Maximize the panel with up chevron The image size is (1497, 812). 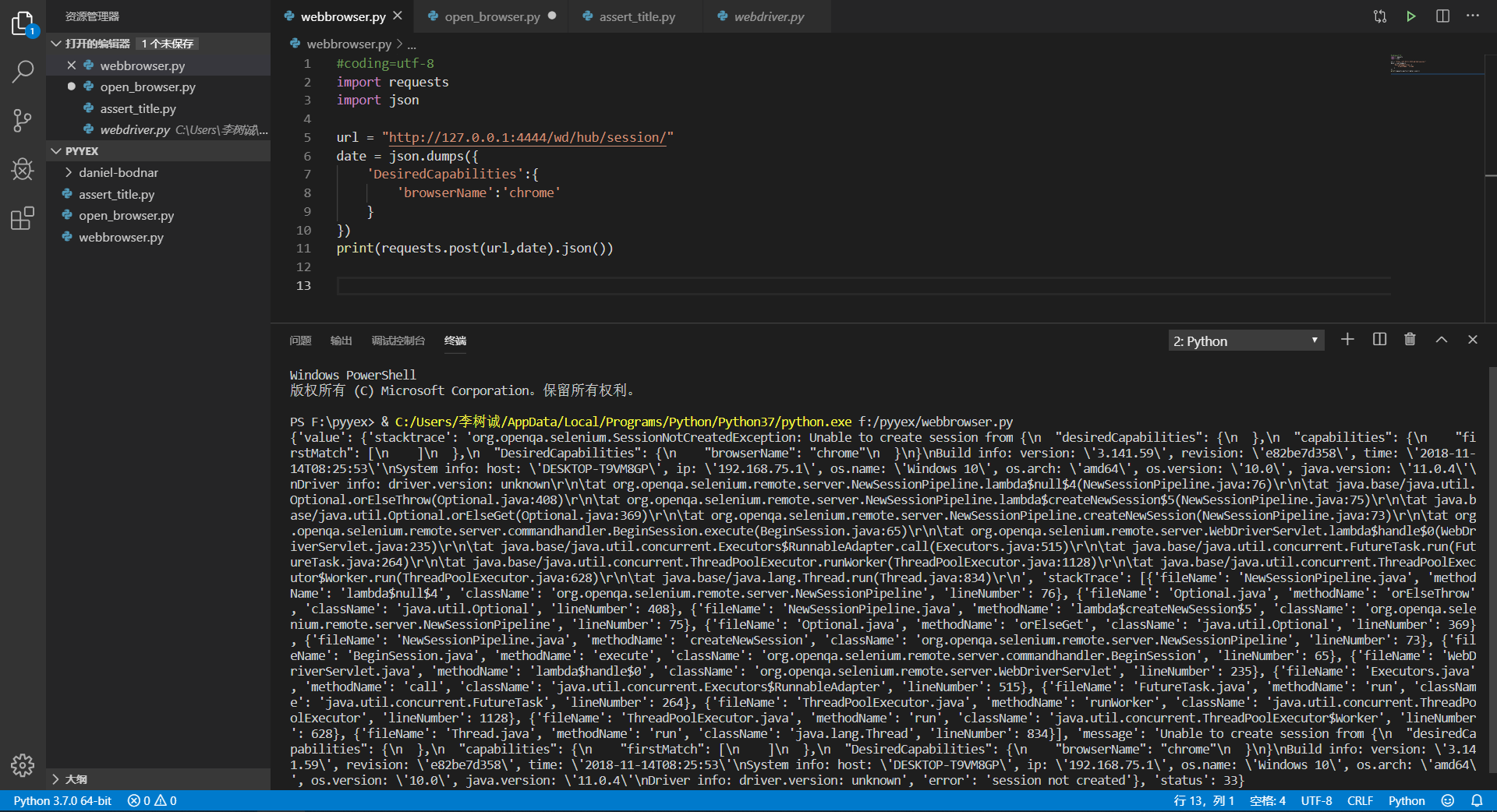(x=1442, y=340)
